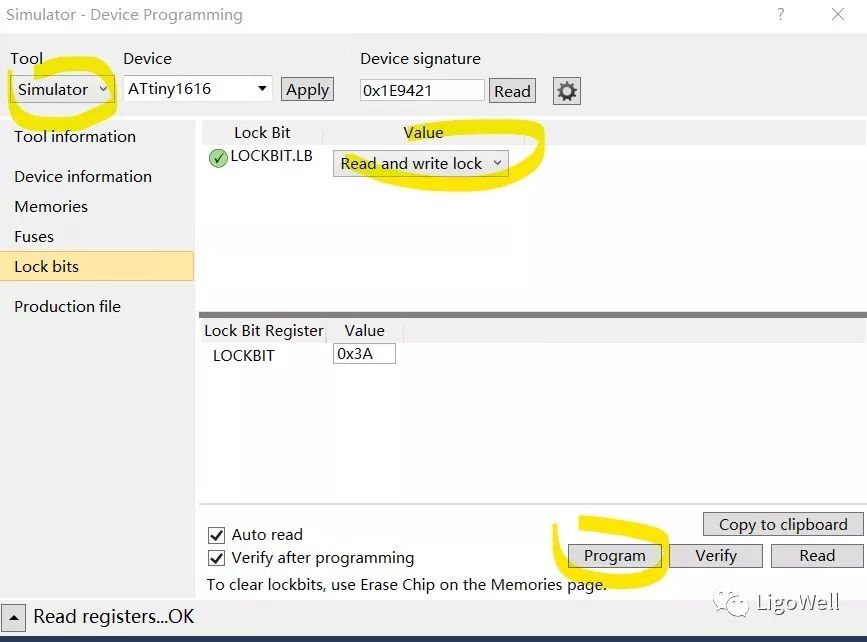
Task: Click the Apply button
Action: [x=307, y=90]
